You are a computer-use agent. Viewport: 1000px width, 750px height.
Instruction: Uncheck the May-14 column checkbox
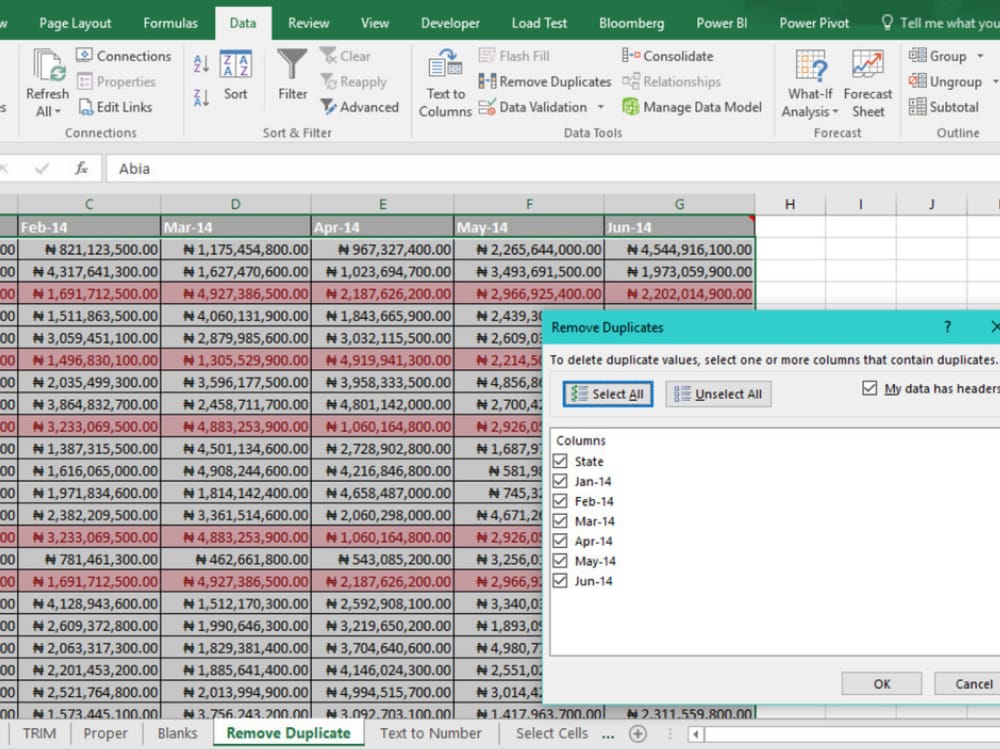tap(561, 560)
